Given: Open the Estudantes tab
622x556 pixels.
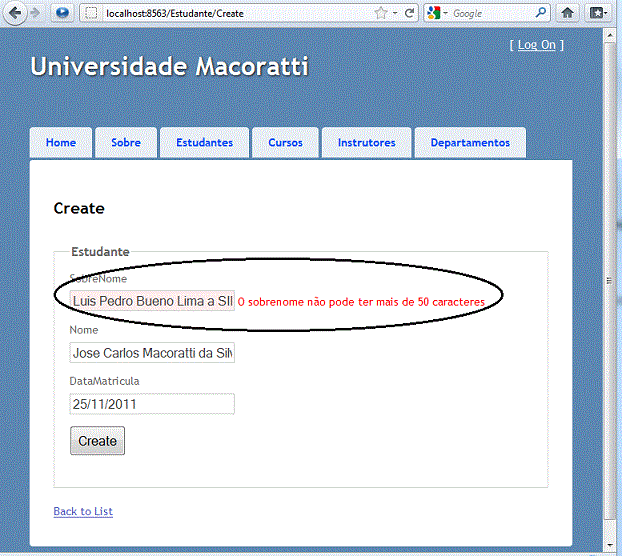Looking at the screenshot, I should click(204, 143).
